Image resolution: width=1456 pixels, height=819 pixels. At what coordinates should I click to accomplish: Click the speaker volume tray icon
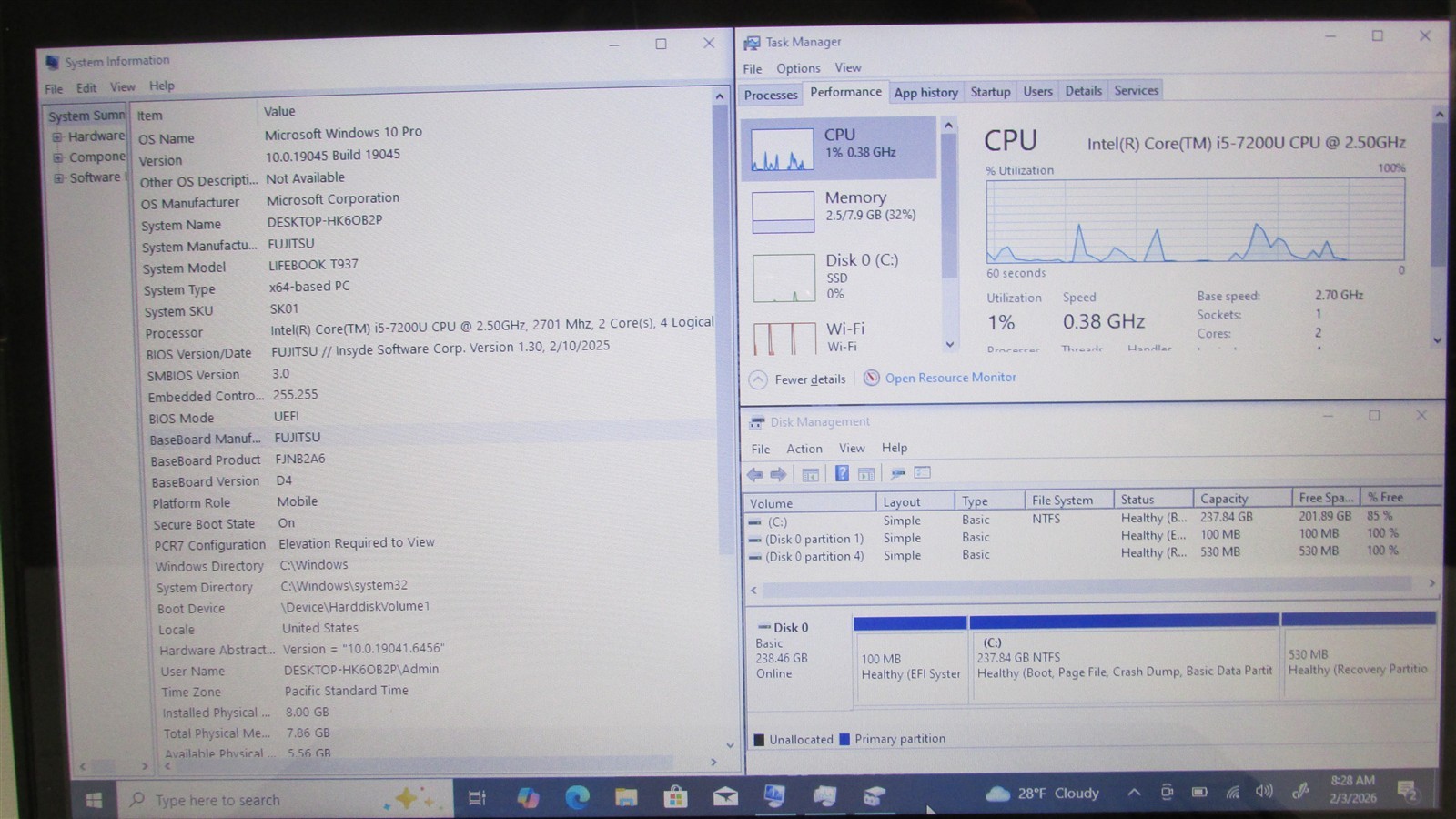(1264, 791)
